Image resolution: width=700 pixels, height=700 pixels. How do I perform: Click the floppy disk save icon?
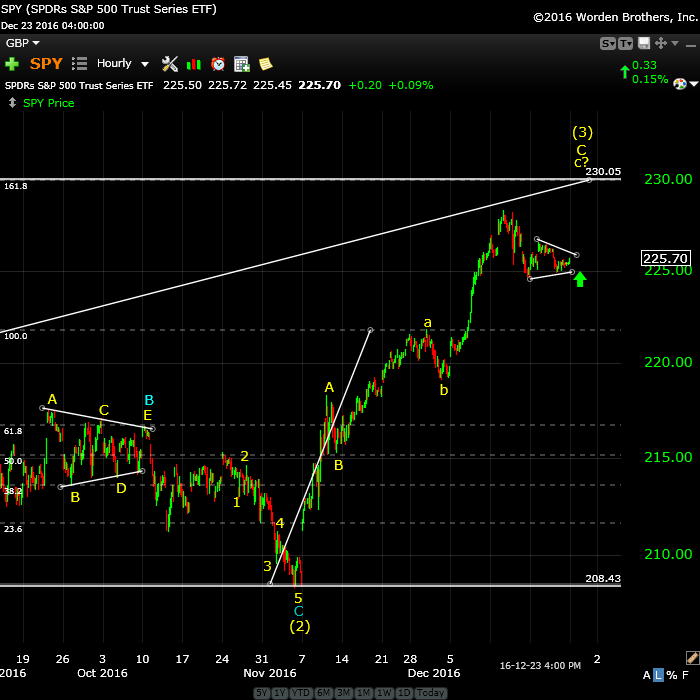(x=644, y=43)
